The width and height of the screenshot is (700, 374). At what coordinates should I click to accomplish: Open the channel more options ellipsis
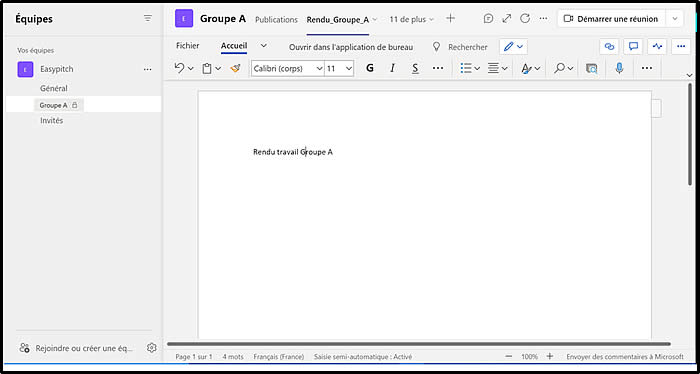(543, 19)
